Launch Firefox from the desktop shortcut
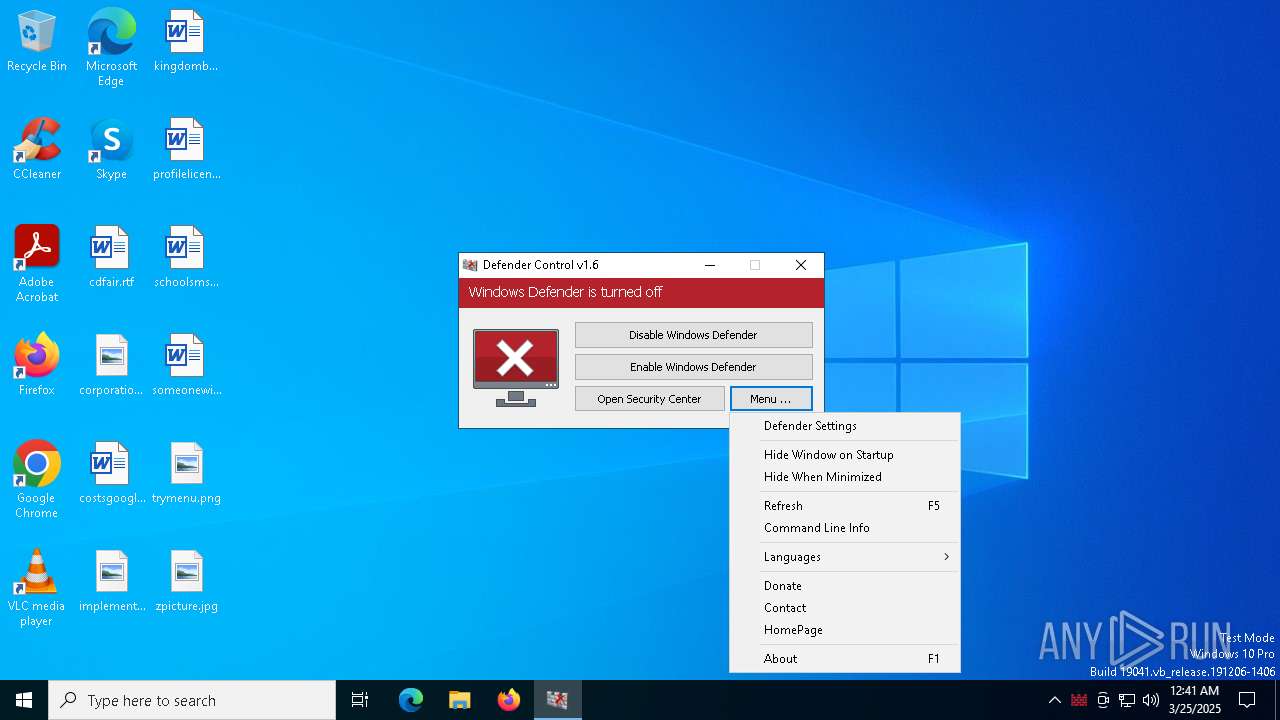The width and height of the screenshot is (1280, 720). coord(37,365)
